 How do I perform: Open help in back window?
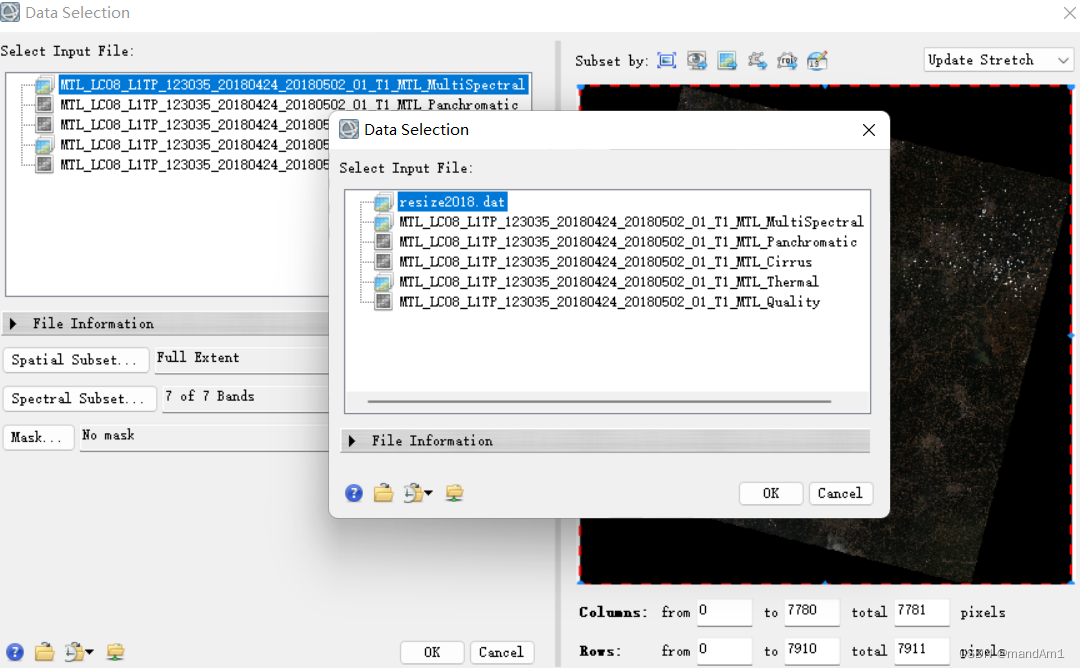pos(14,652)
